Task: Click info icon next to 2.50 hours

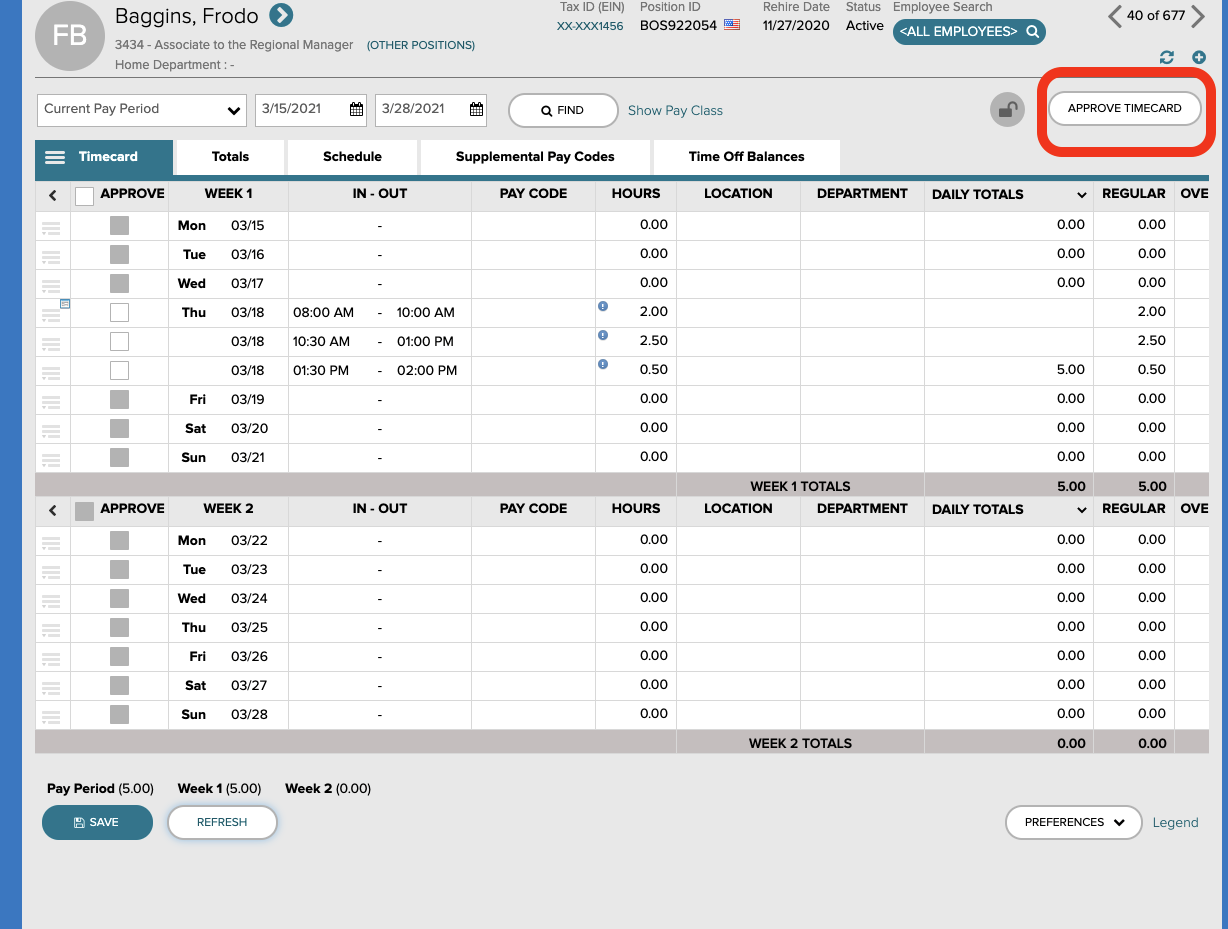Action: (x=603, y=335)
